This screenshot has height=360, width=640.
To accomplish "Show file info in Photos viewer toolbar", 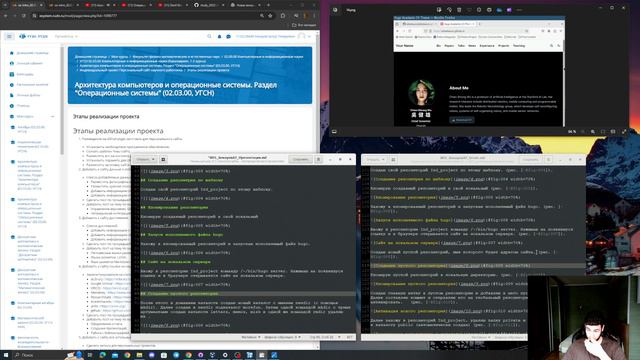I will tap(479, 10).
